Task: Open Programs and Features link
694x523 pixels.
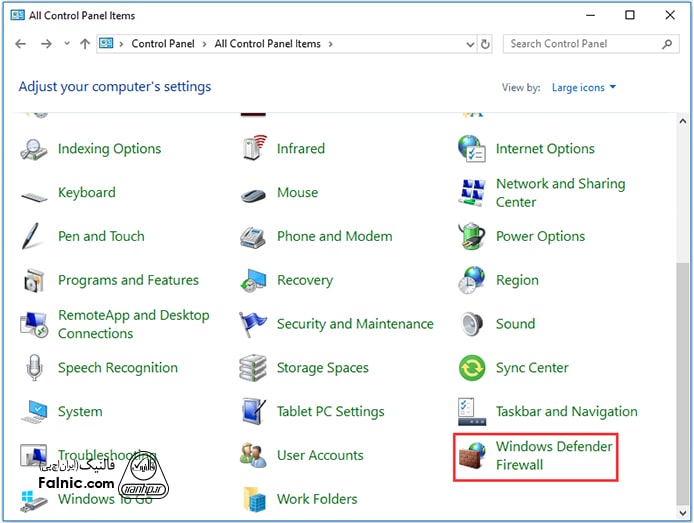Action: [128, 281]
